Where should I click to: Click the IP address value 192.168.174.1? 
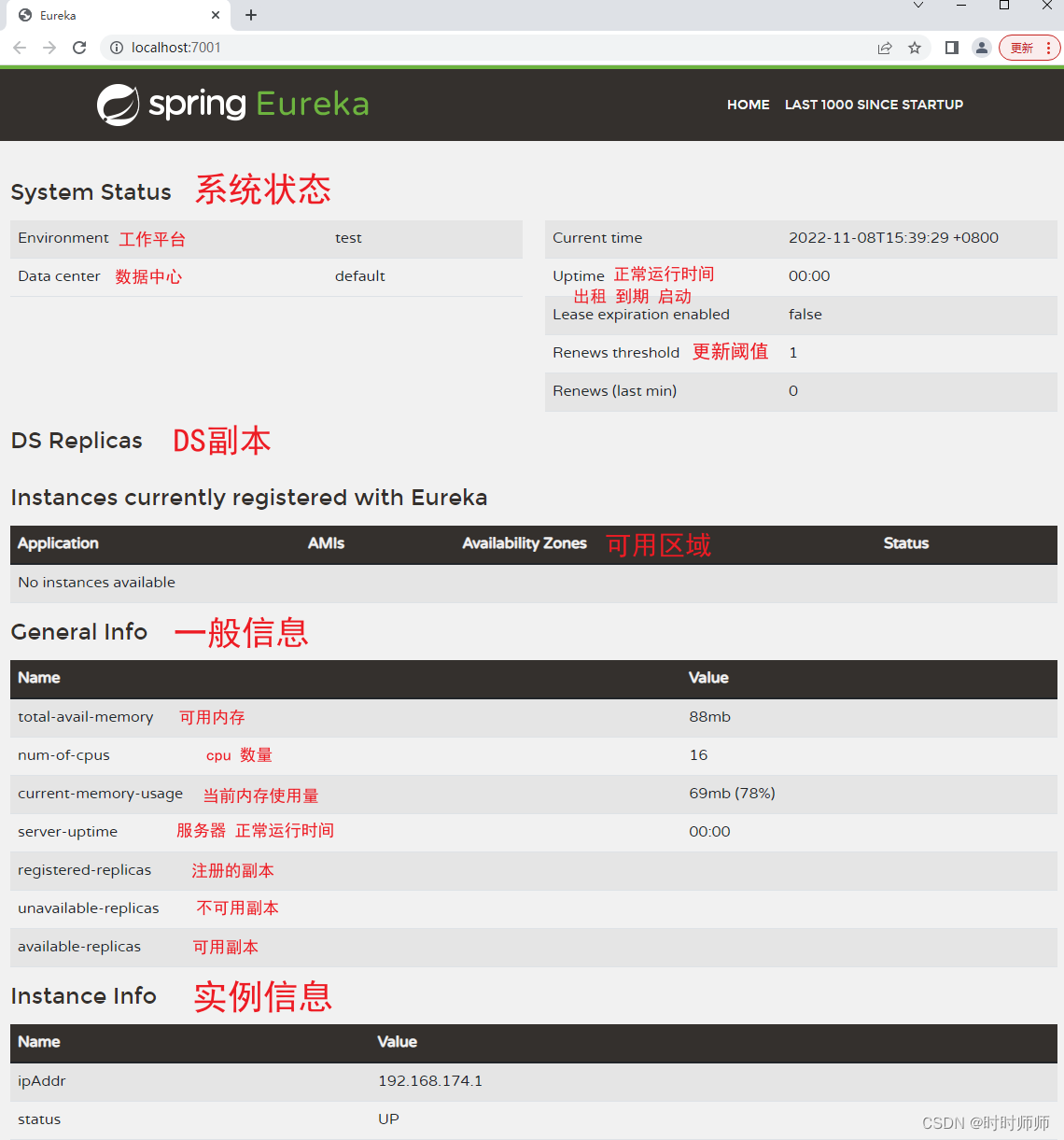(x=430, y=1081)
